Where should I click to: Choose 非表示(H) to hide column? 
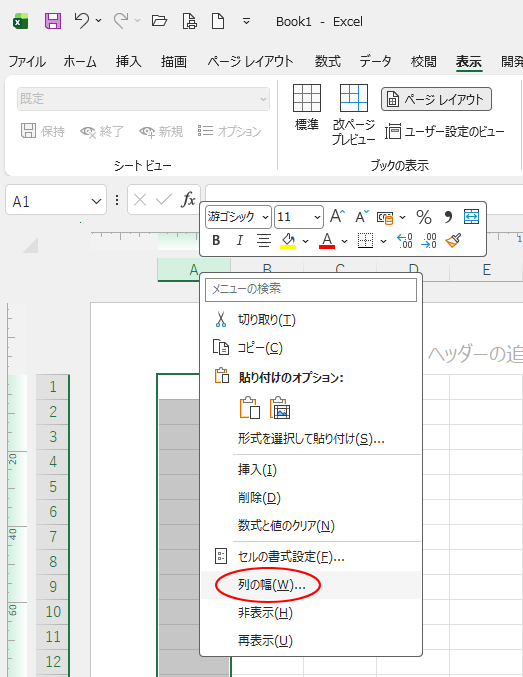311,613
